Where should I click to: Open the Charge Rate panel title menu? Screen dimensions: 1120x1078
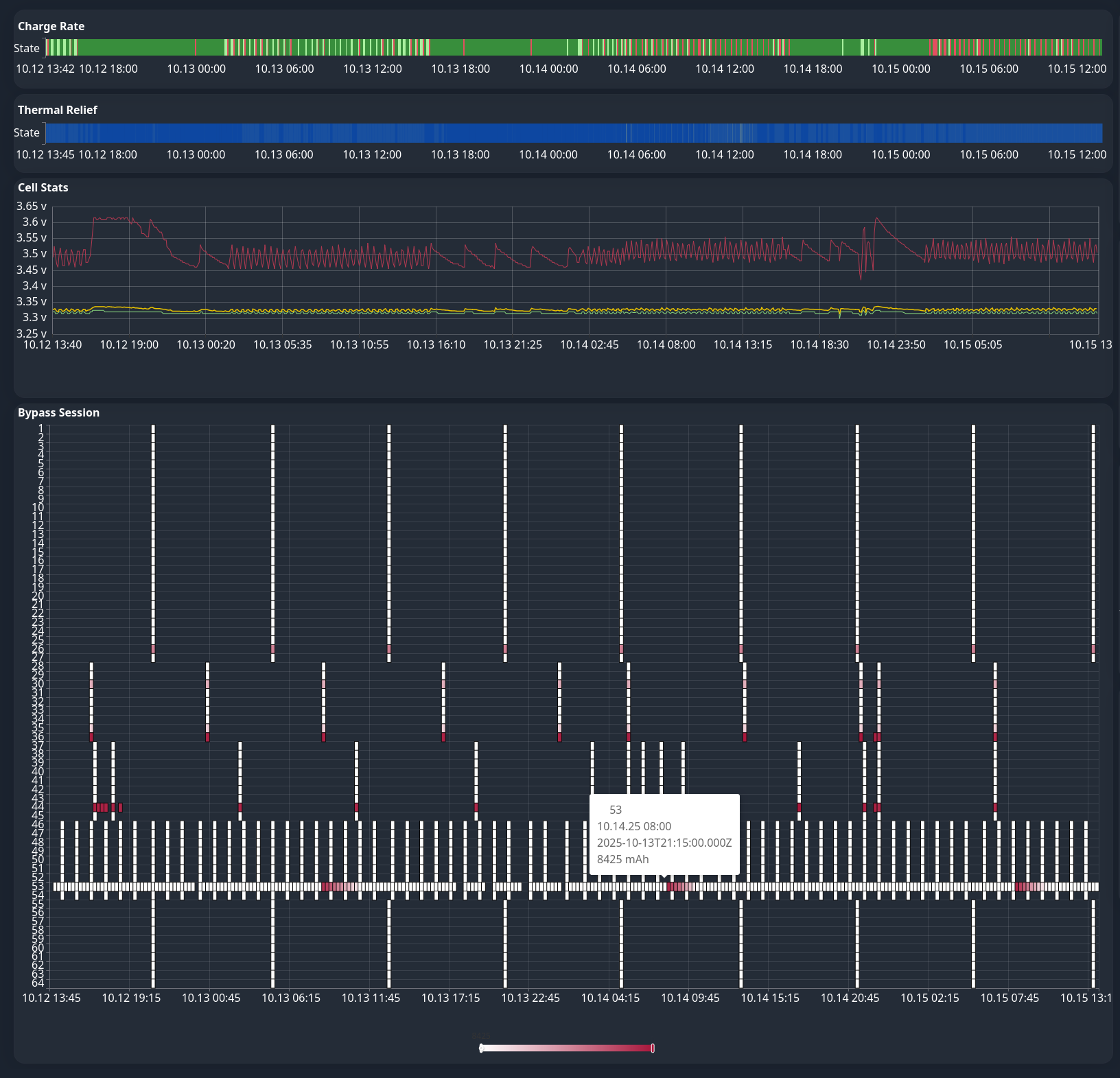[x=51, y=26]
